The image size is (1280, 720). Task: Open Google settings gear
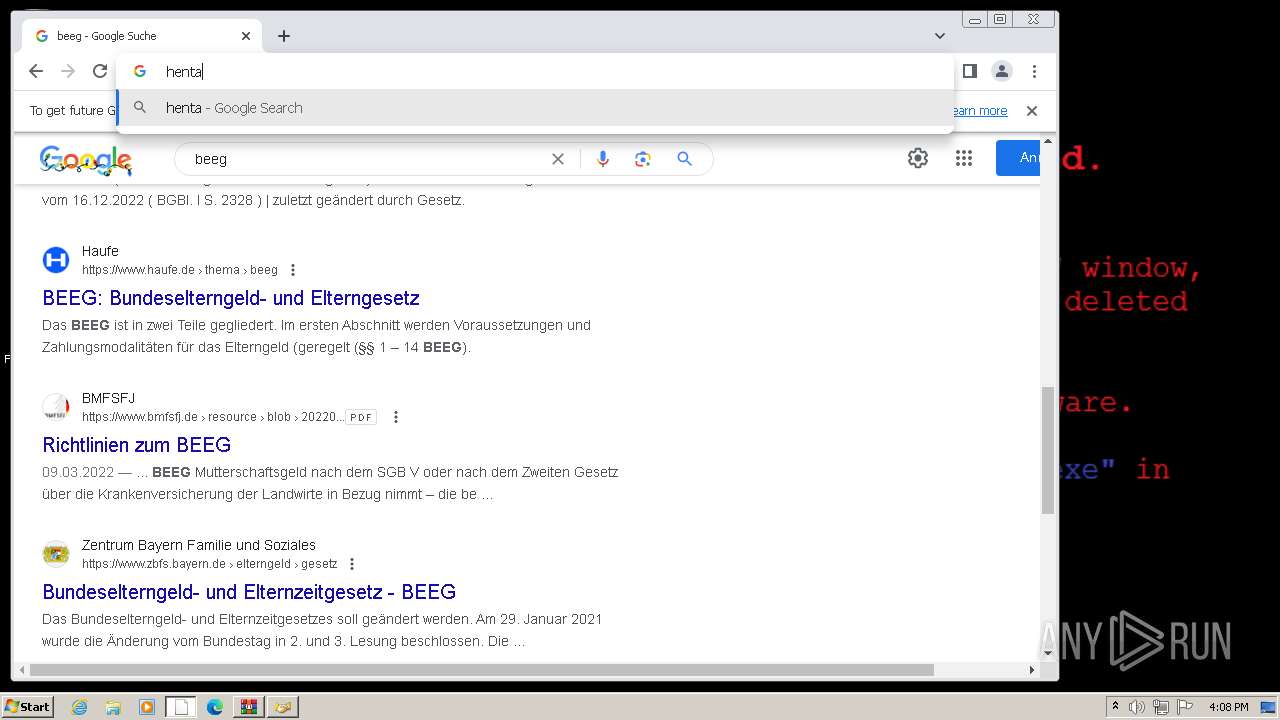[x=918, y=158]
